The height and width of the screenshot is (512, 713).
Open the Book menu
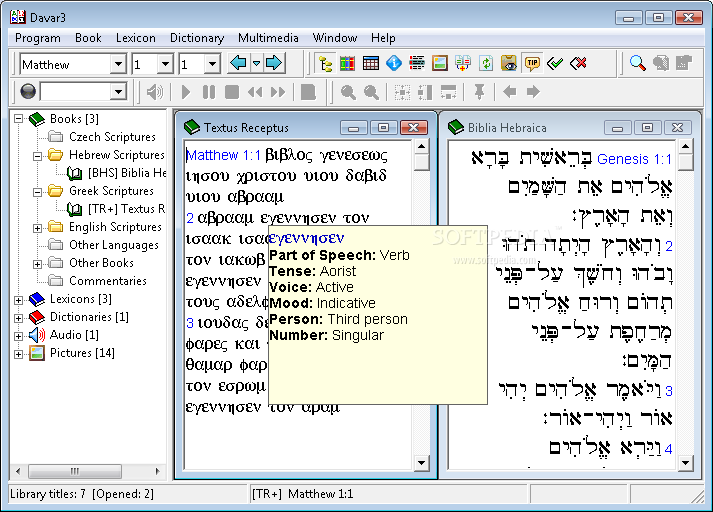pos(88,38)
